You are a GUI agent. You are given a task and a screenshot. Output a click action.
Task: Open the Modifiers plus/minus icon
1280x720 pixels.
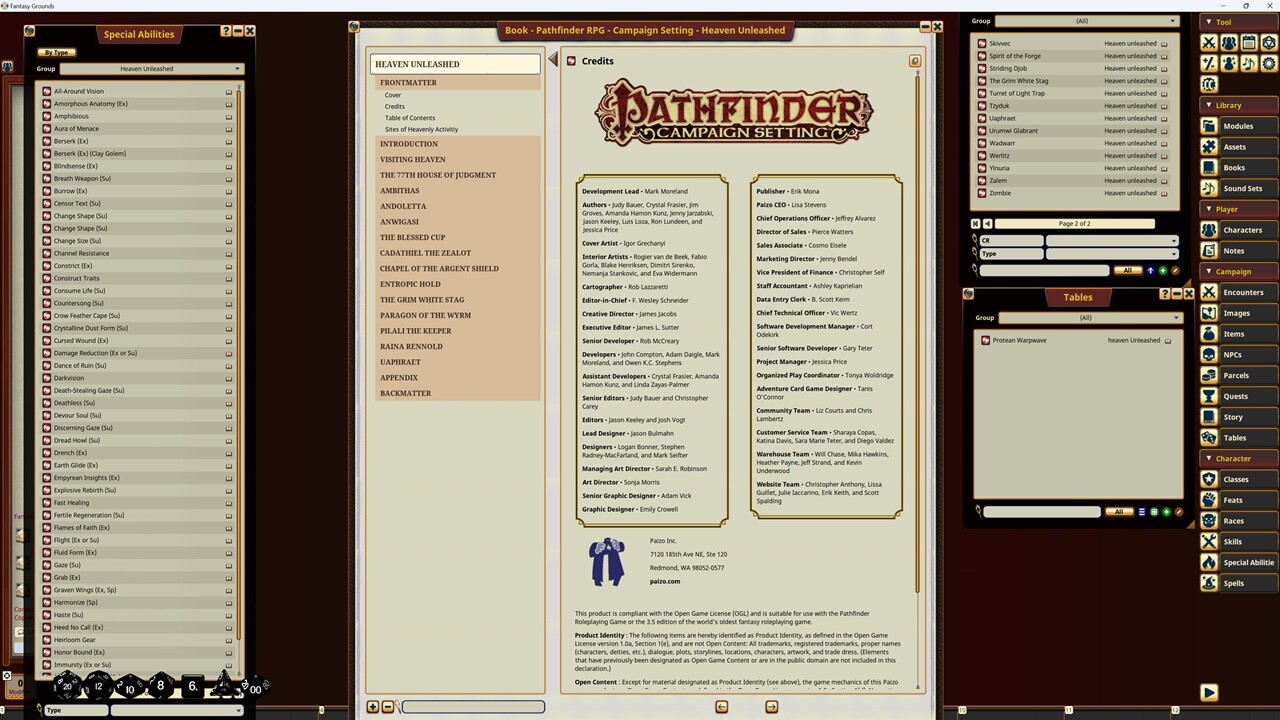coord(1209,63)
